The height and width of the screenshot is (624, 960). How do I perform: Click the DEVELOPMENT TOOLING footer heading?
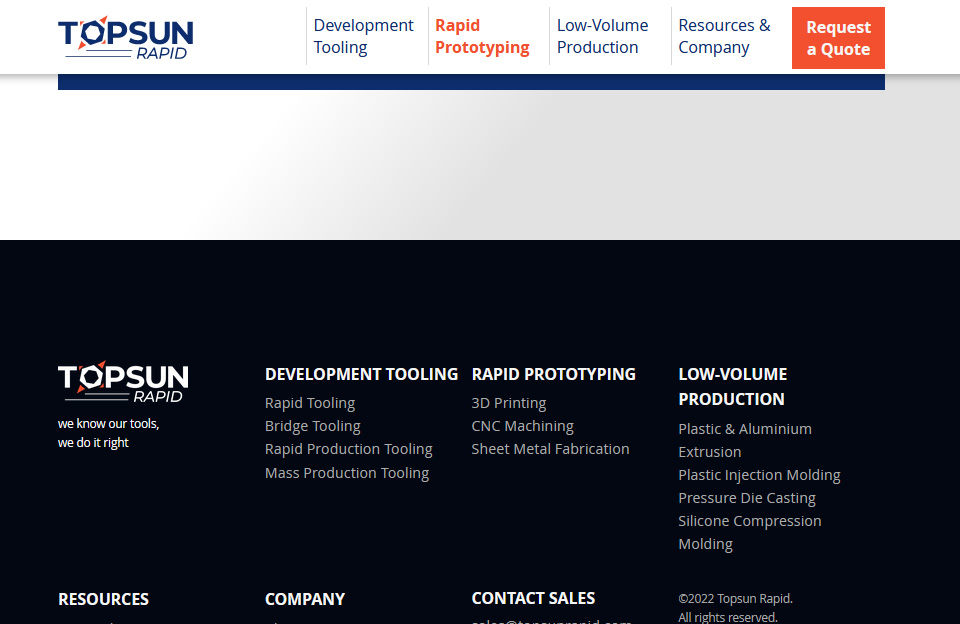pos(361,374)
